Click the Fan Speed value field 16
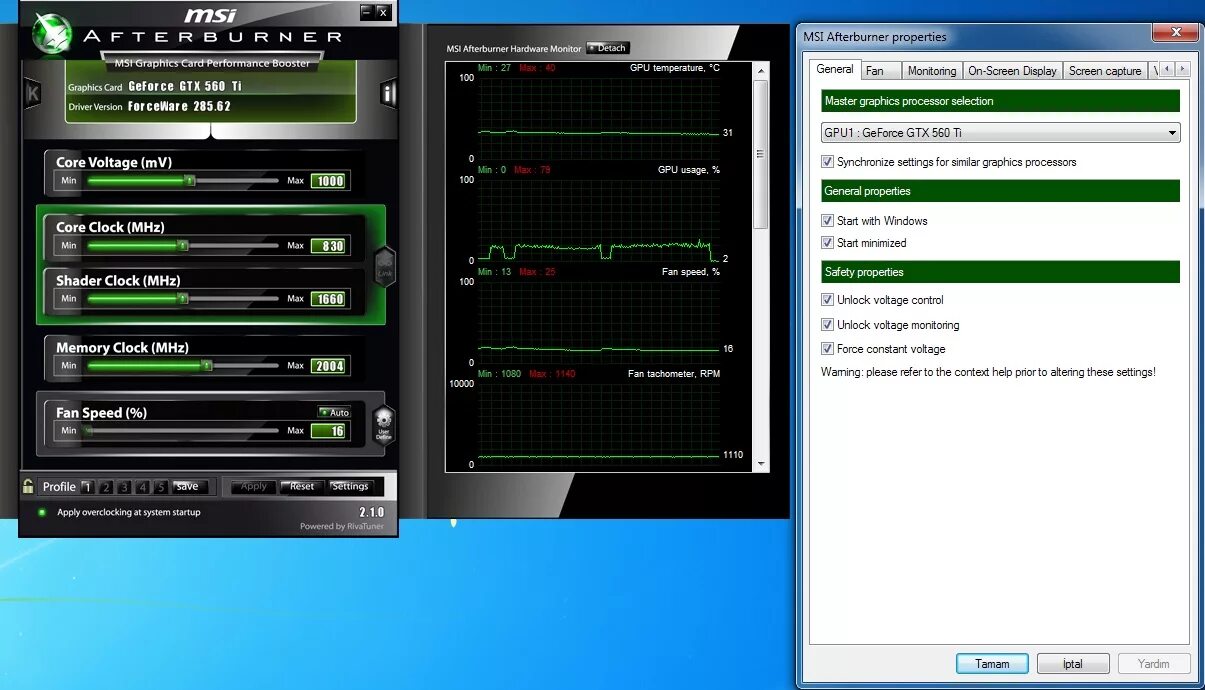The image size is (1205, 690). 328,431
